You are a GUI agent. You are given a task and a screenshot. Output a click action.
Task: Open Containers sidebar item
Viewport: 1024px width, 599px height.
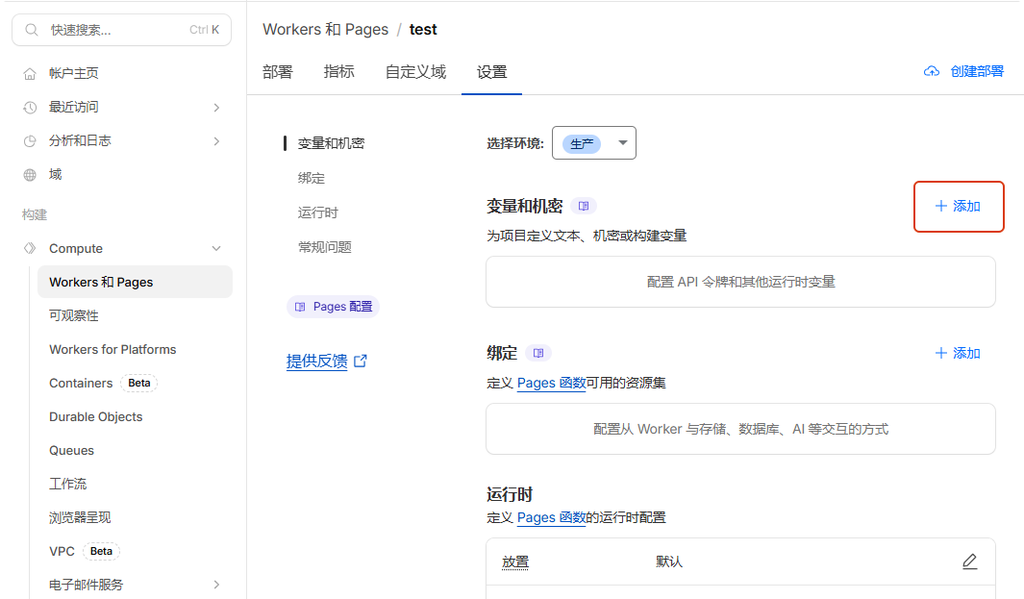click(81, 383)
